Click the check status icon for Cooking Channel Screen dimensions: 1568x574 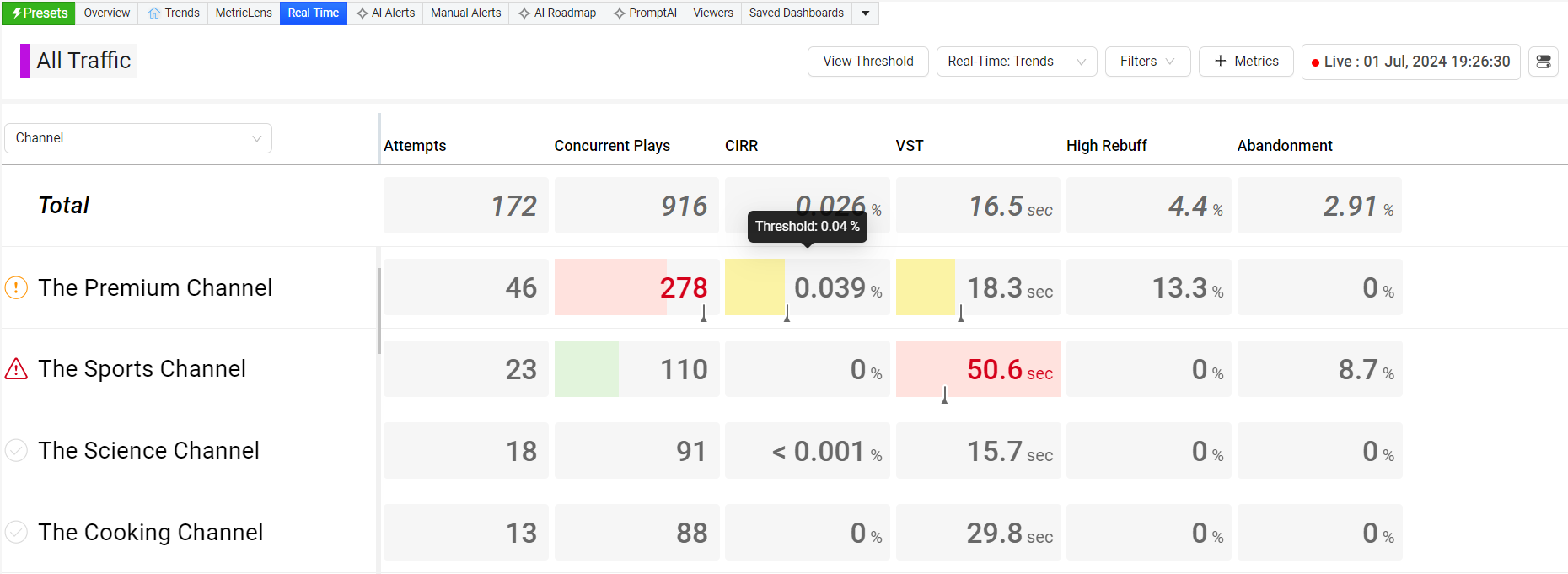point(16,533)
